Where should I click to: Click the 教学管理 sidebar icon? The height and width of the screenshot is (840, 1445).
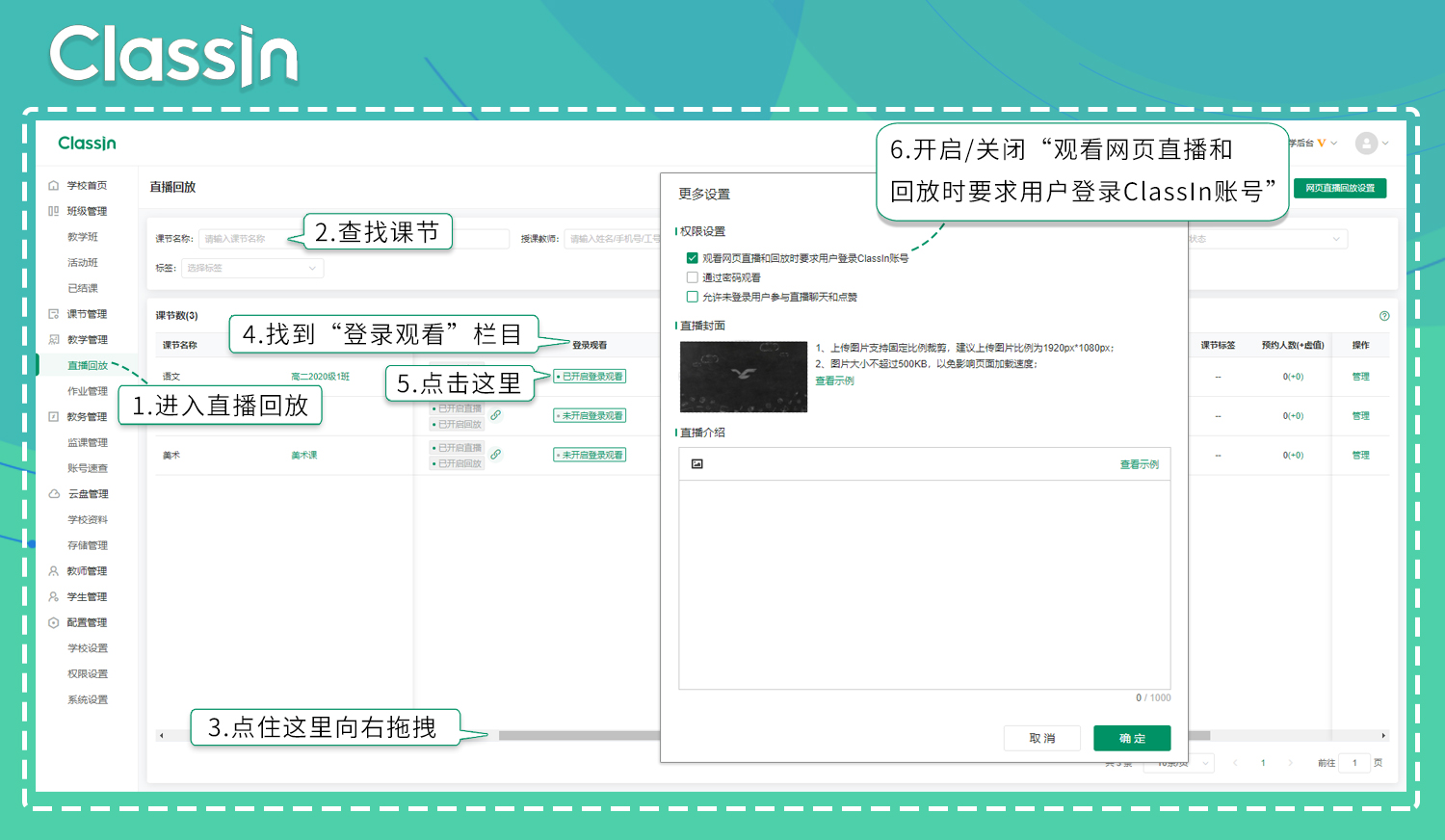point(54,339)
